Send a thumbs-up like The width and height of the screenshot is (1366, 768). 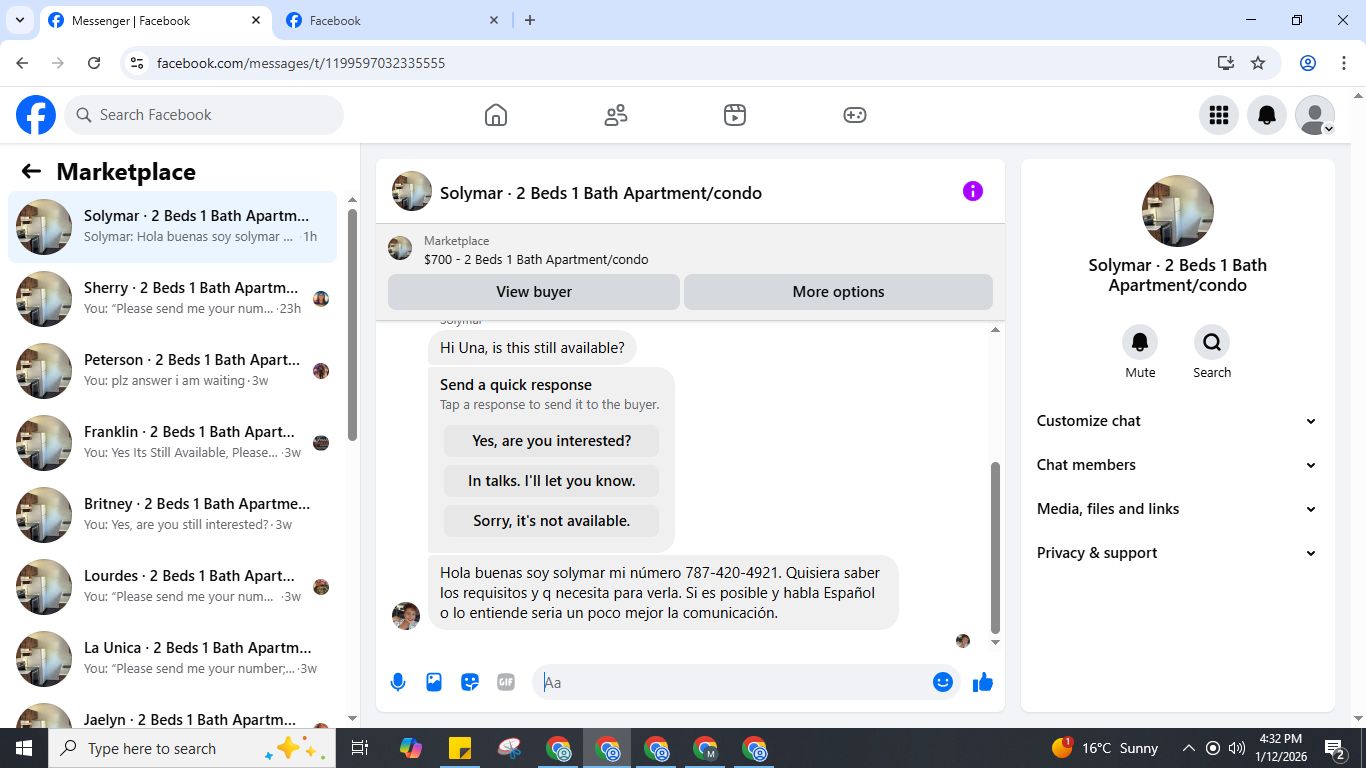point(983,682)
